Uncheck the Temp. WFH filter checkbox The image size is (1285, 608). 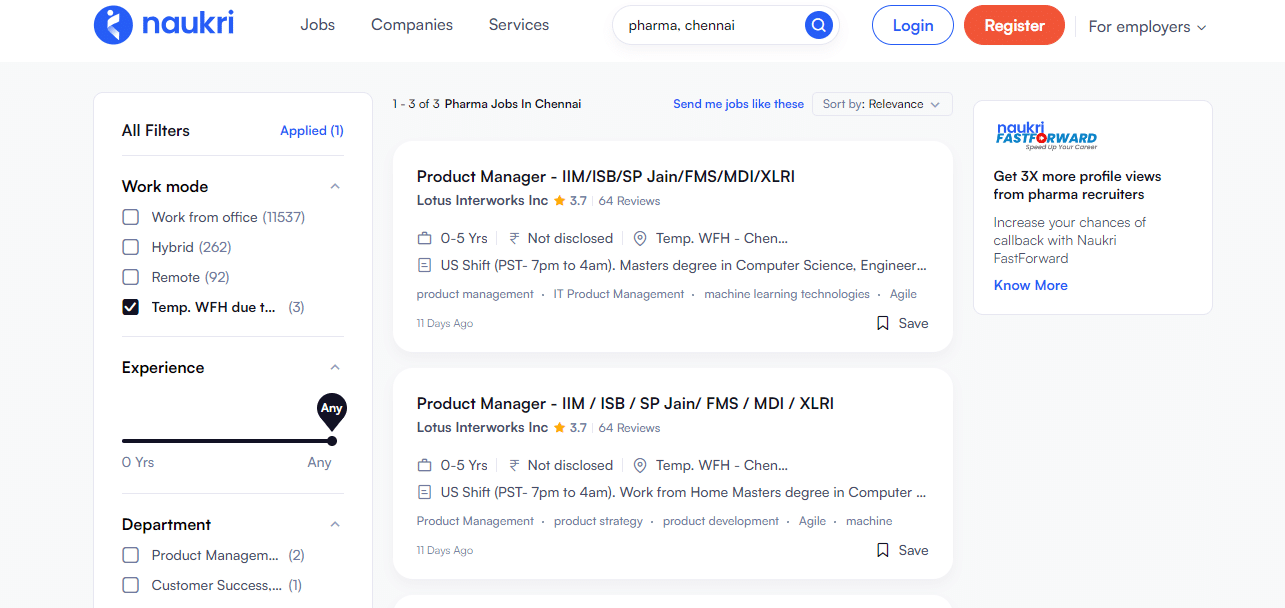pyautogui.click(x=130, y=307)
